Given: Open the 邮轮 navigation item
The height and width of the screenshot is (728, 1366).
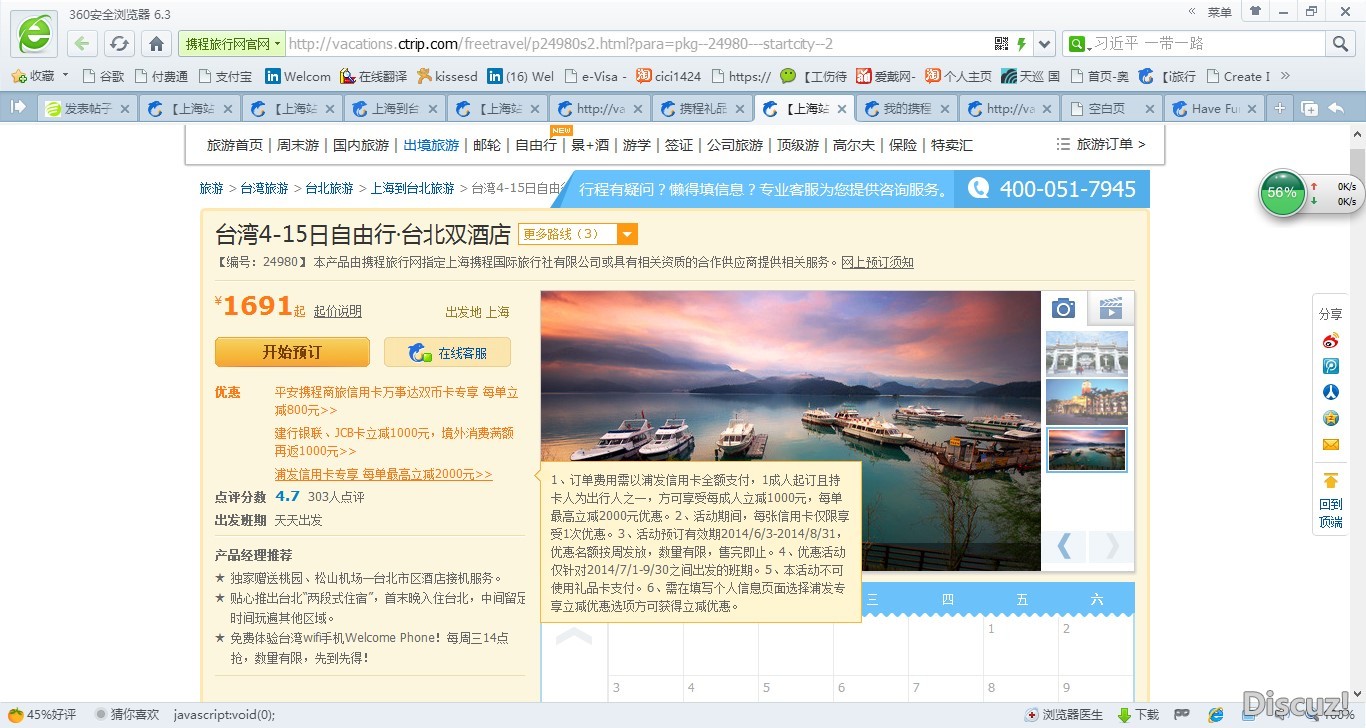Looking at the screenshot, I should click(487, 145).
